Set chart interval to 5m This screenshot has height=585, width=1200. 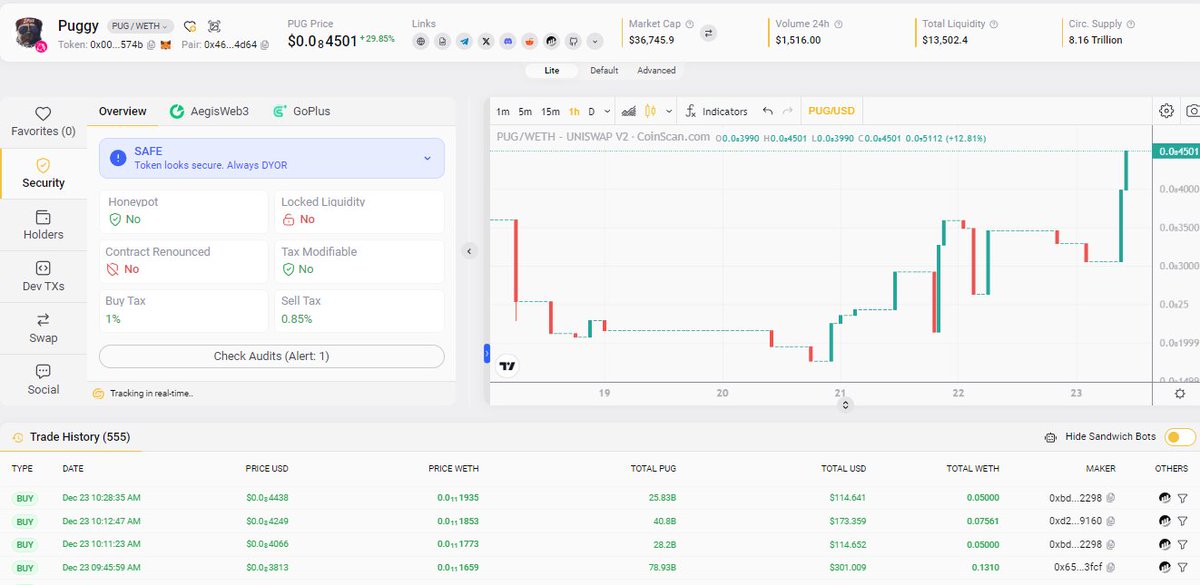click(525, 112)
